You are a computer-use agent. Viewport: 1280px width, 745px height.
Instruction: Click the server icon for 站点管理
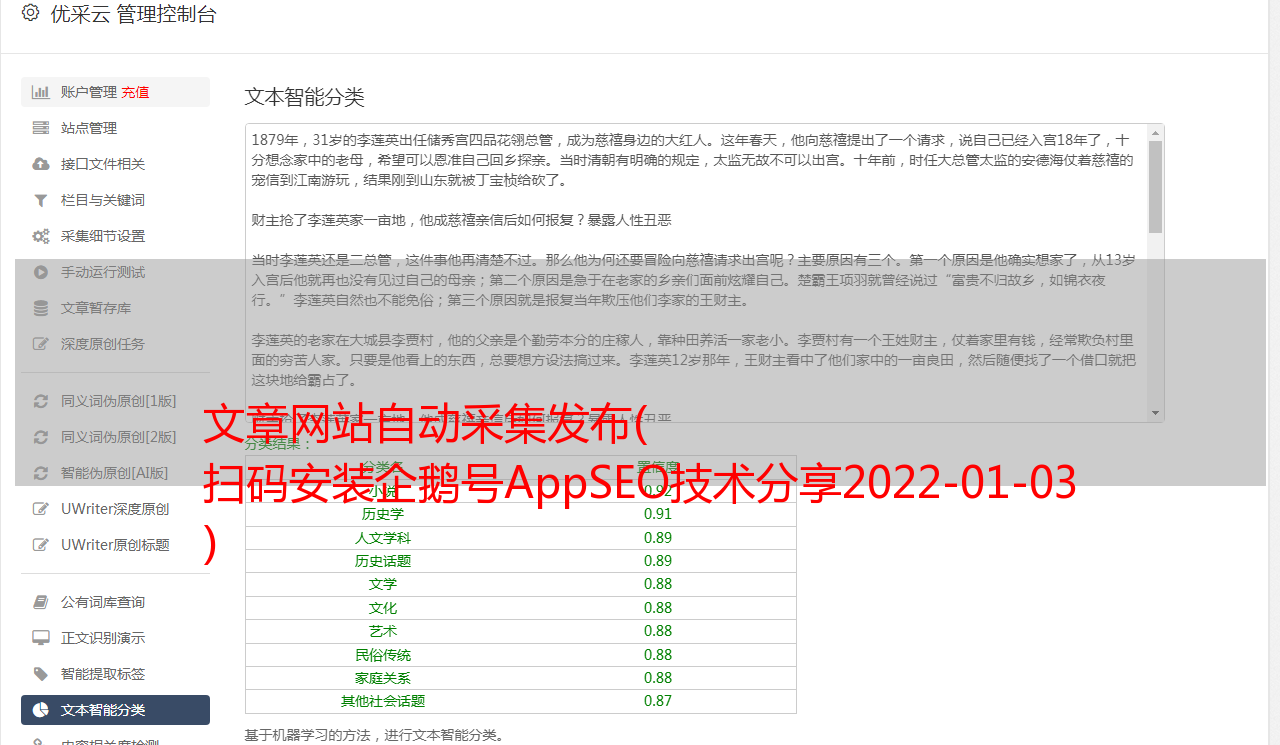41,128
